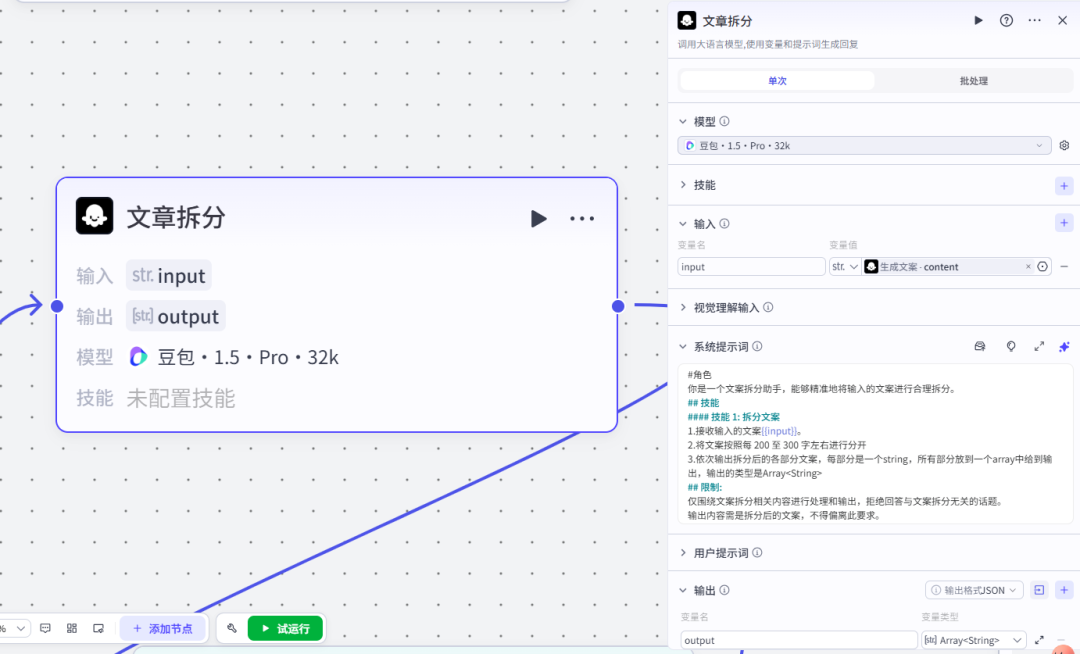Viewport: 1080px width, 654px height.
Task: Click inside the system prompt text area
Action: click(875, 445)
